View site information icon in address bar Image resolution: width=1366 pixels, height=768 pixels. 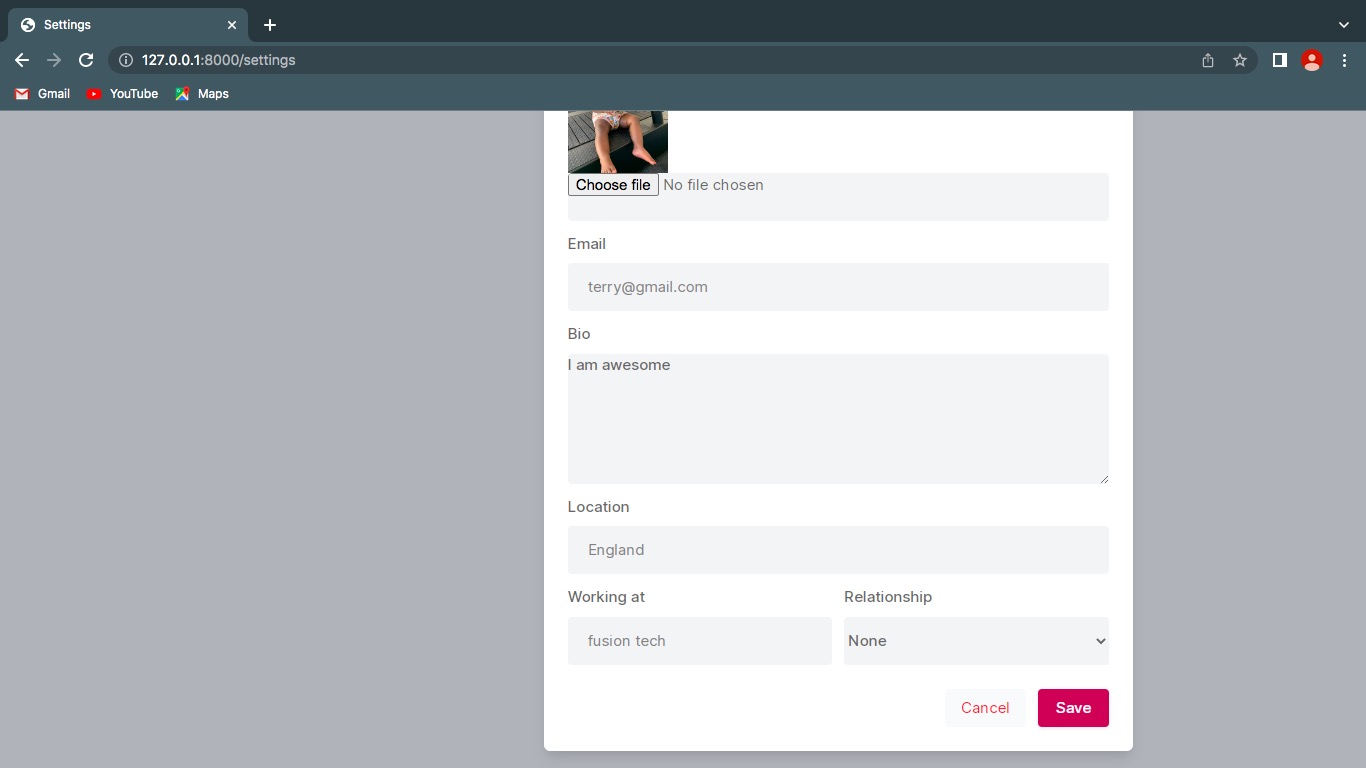coord(126,60)
